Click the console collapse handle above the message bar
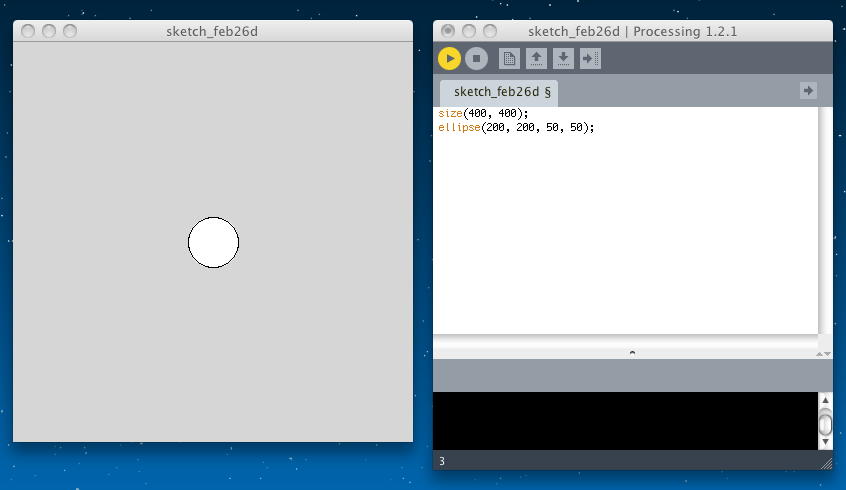The width and height of the screenshot is (846, 490). click(x=632, y=352)
